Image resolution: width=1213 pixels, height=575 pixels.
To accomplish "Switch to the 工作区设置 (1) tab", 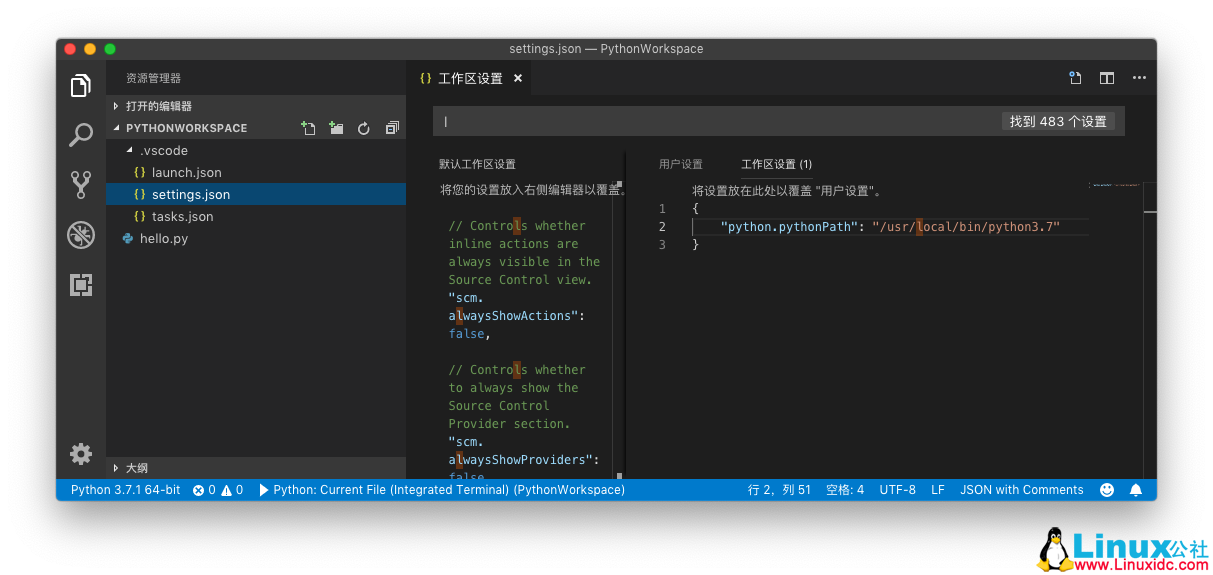I will point(776,164).
